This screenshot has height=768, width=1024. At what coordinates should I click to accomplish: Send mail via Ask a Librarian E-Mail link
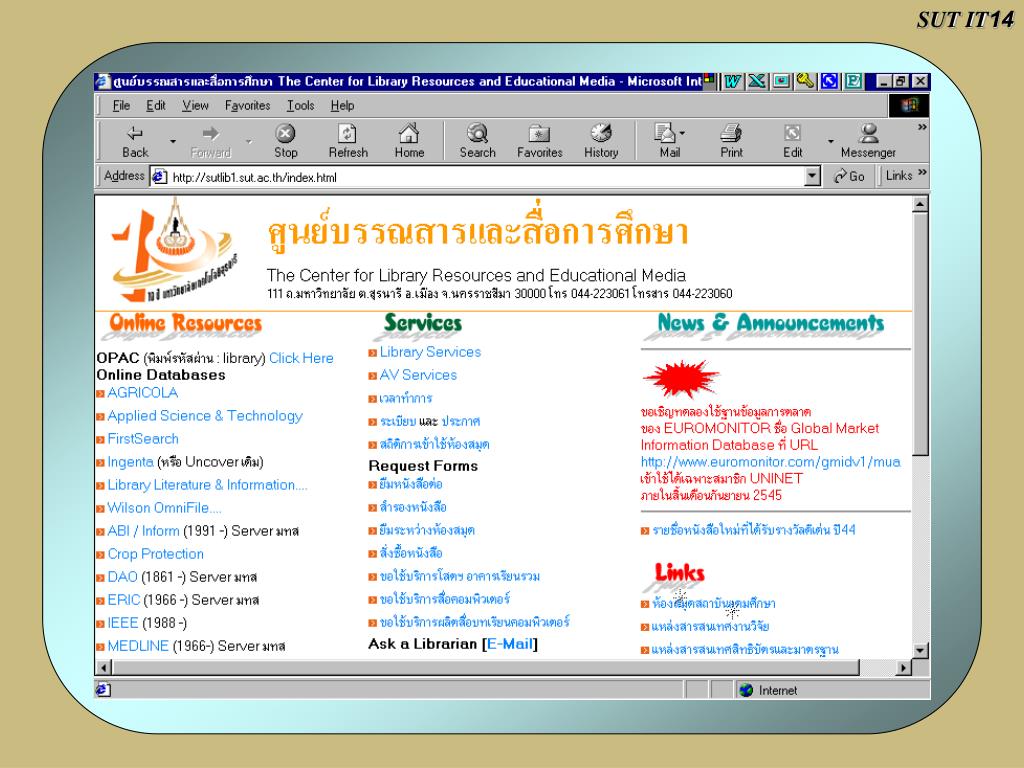tap(510, 644)
